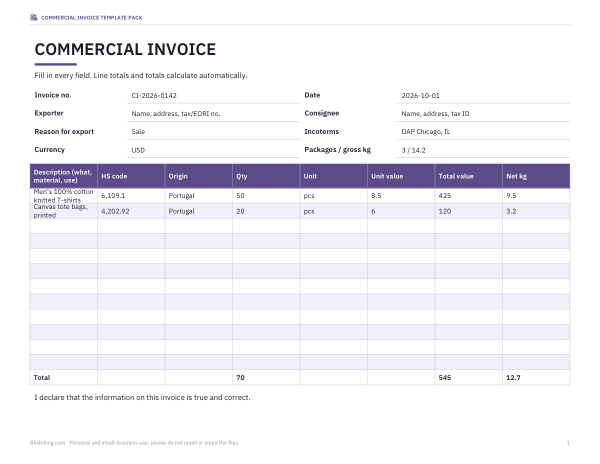Screen dimensions: 600x464
Task: Click the "Fill in every field" instruction text
Action: (141, 75)
